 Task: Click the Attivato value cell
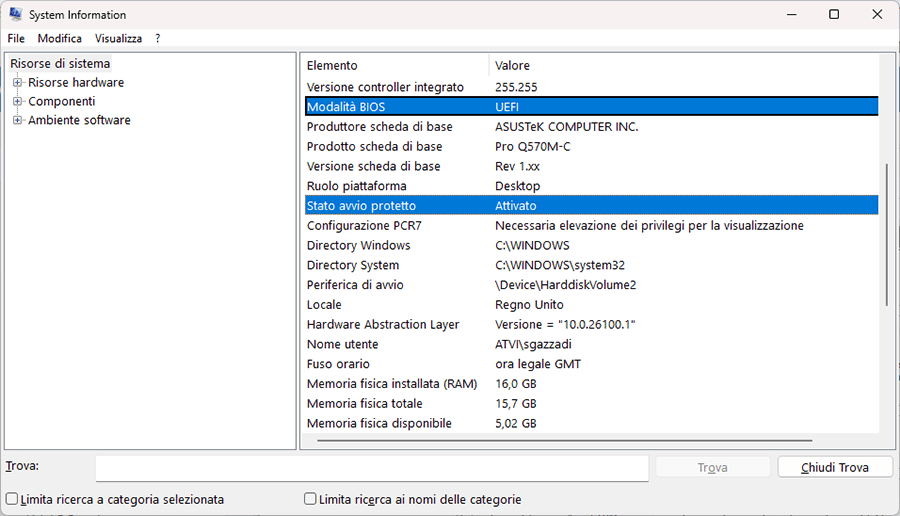(515, 205)
